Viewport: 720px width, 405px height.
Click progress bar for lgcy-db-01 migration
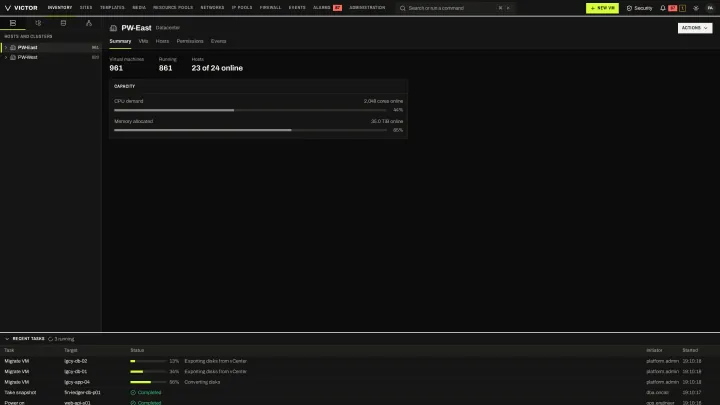(x=148, y=372)
